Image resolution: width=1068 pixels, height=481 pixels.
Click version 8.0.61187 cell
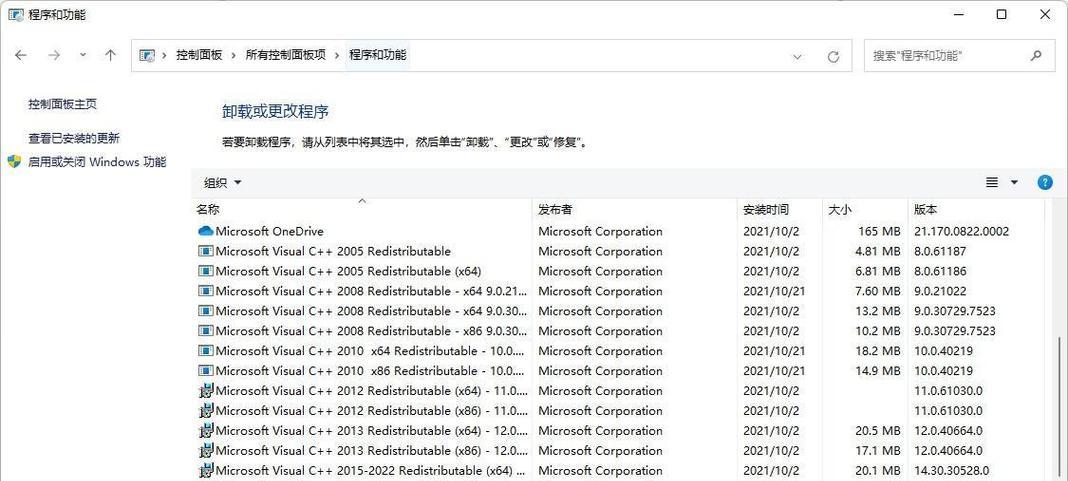[x=940, y=251]
